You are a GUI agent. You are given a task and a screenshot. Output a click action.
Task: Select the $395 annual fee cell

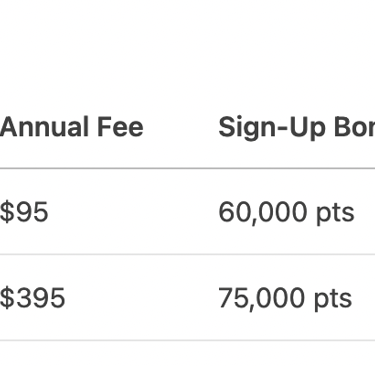32,298
